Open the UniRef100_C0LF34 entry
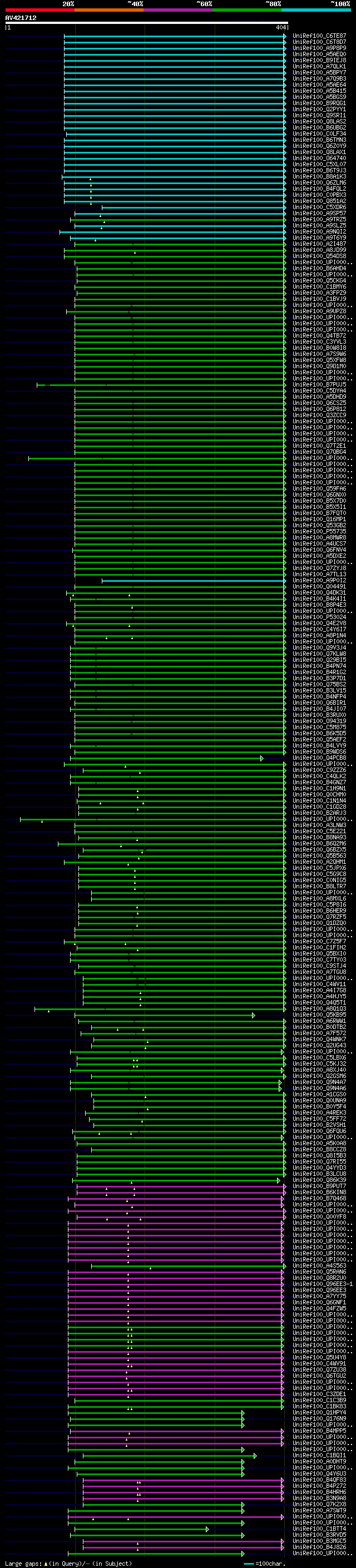 pyautogui.click(x=319, y=134)
